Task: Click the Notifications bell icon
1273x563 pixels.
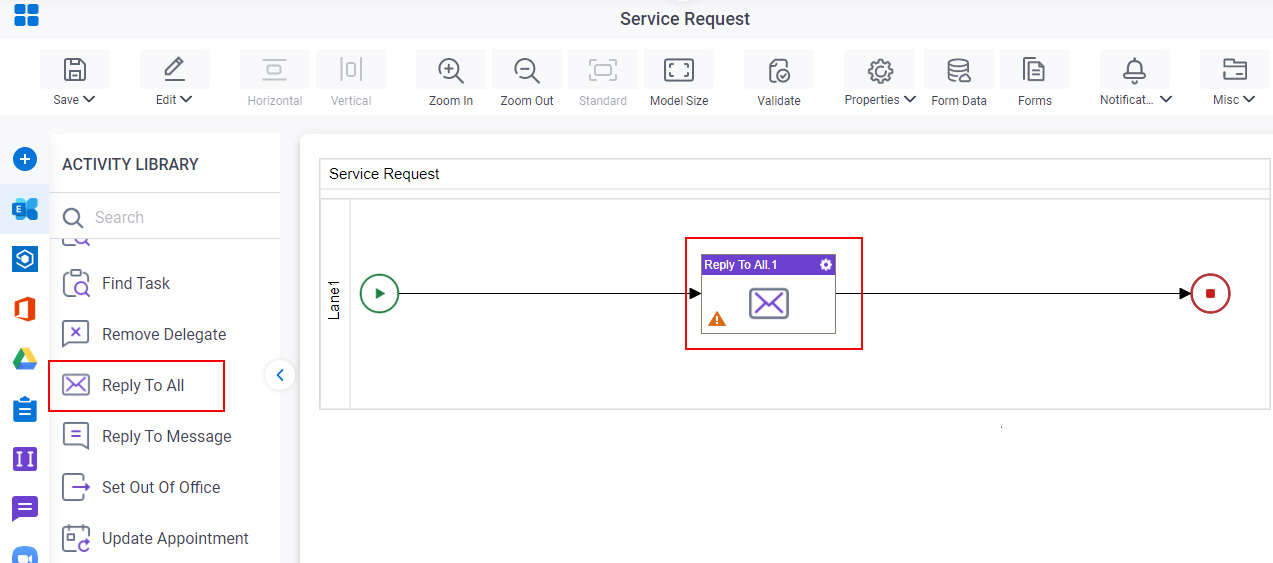Action: (x=1134, y=70)
